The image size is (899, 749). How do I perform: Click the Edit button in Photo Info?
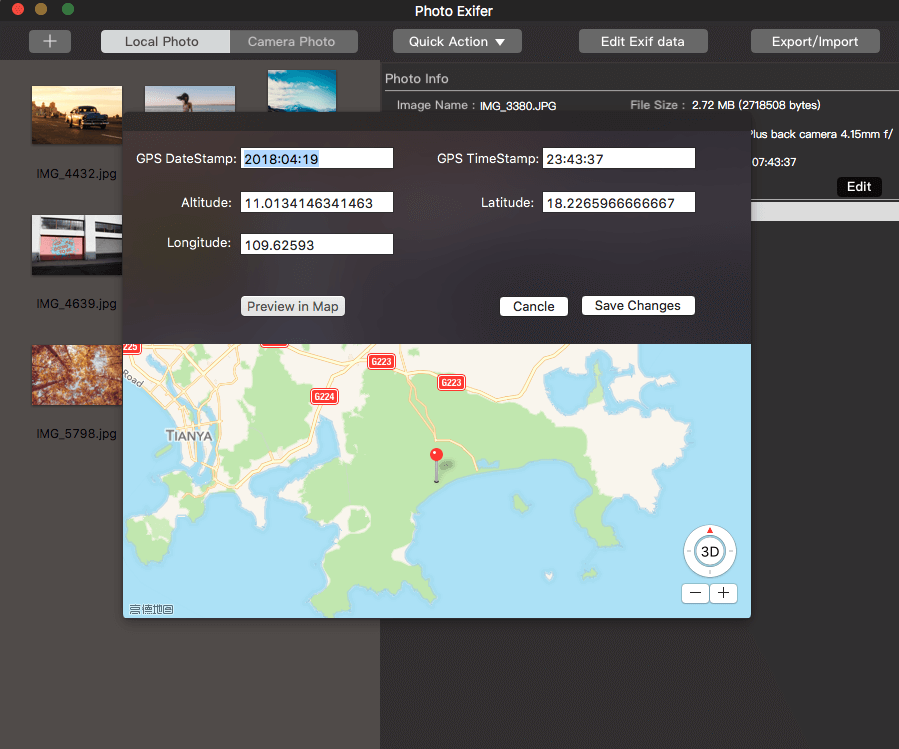coord(858,186)
